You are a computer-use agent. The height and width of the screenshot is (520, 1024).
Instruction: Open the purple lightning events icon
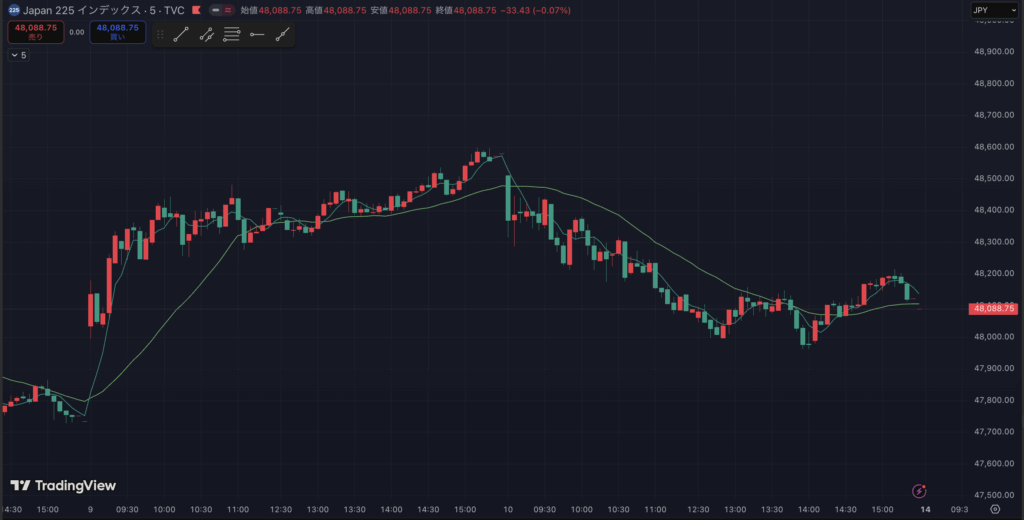click(x=919, y=491)
